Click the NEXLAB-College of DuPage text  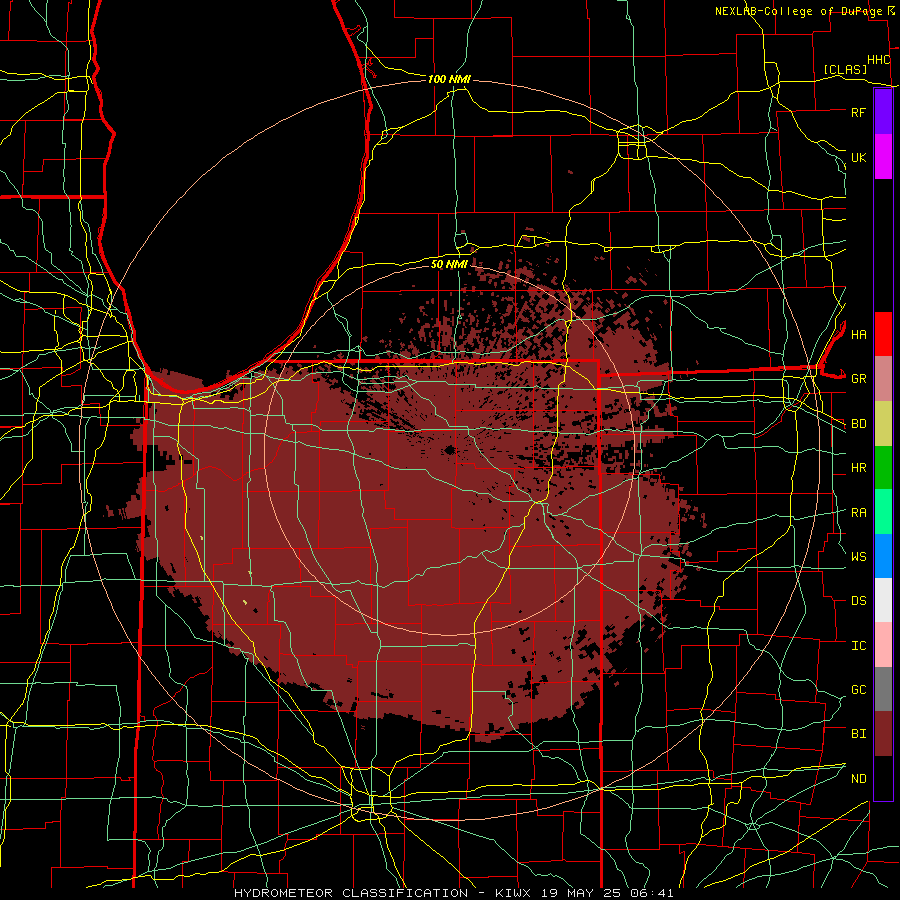coord(798,11)
